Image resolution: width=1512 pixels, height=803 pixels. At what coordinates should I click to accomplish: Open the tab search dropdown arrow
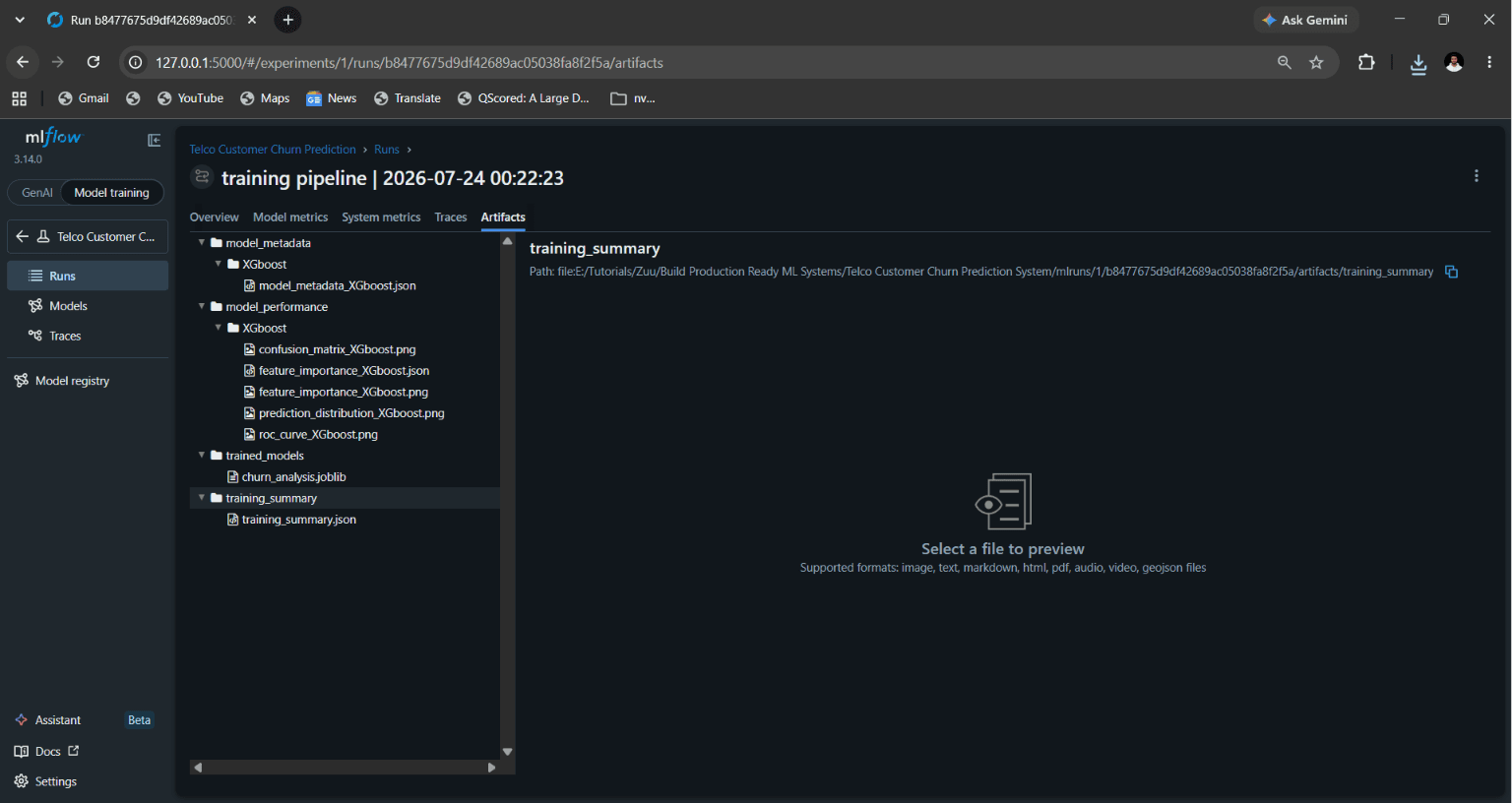[x=20, y=20]
